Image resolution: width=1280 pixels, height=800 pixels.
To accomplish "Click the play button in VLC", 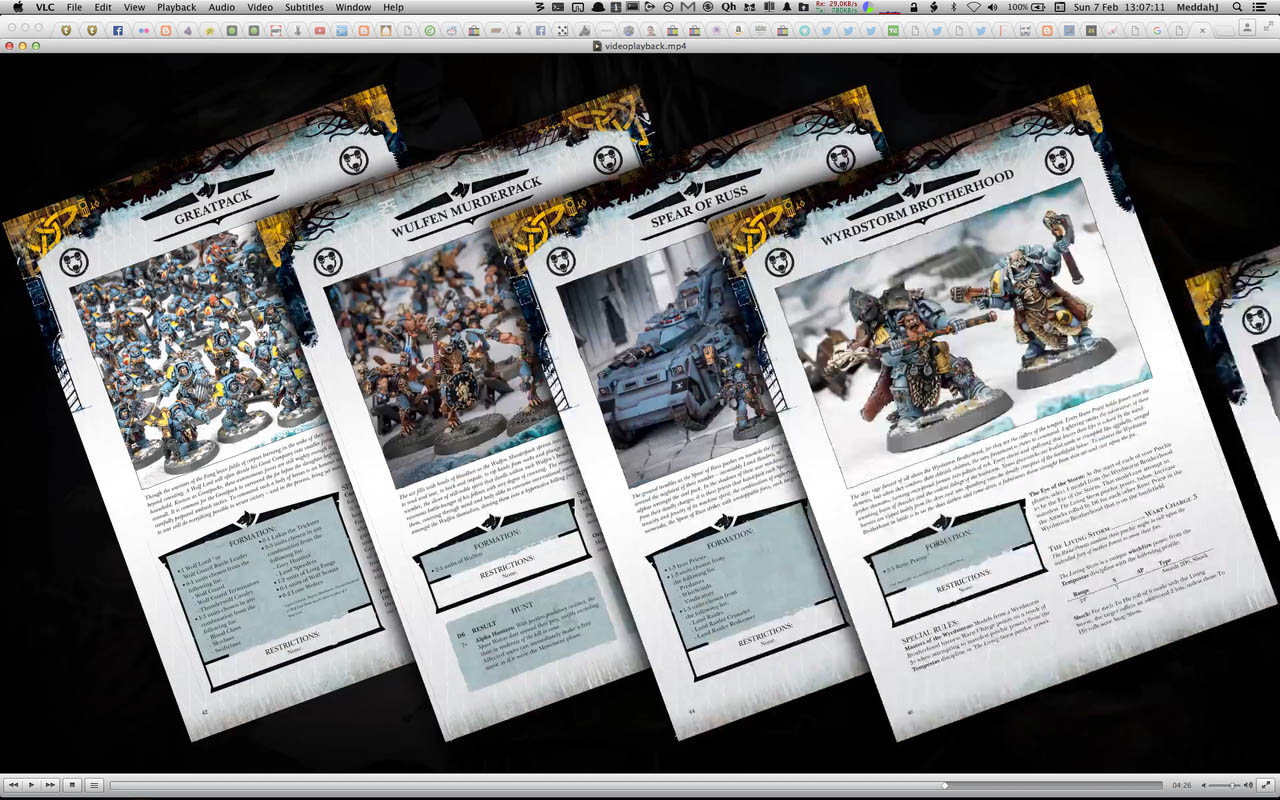I will pos(32,785).
